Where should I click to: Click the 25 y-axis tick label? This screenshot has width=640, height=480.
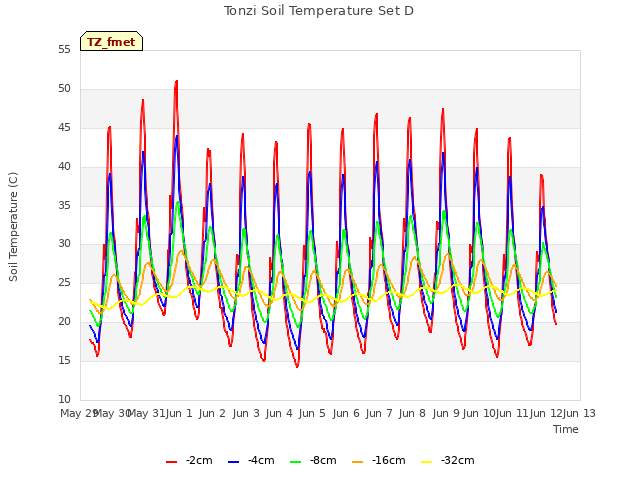point(64,282)
